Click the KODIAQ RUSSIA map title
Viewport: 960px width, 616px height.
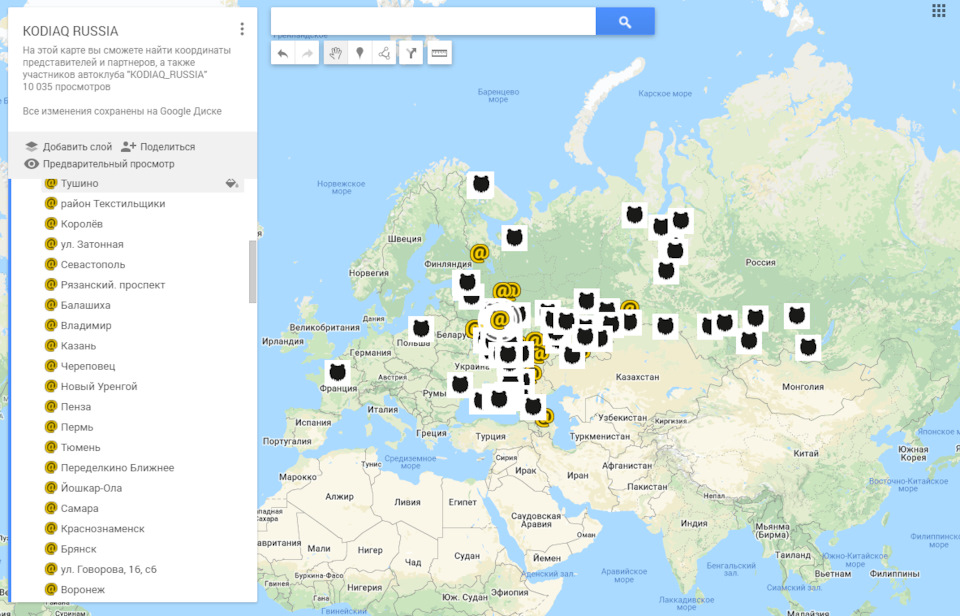coord(70,31)
